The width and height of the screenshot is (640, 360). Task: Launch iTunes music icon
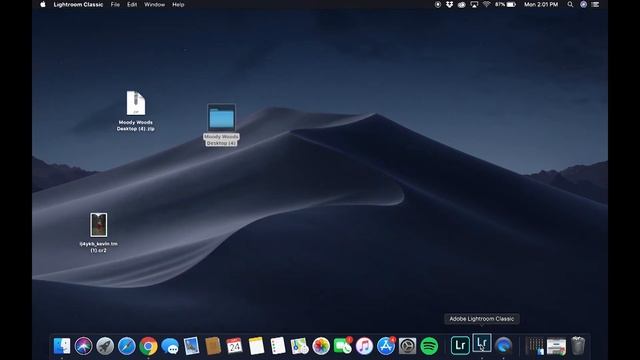coord(364,346)
